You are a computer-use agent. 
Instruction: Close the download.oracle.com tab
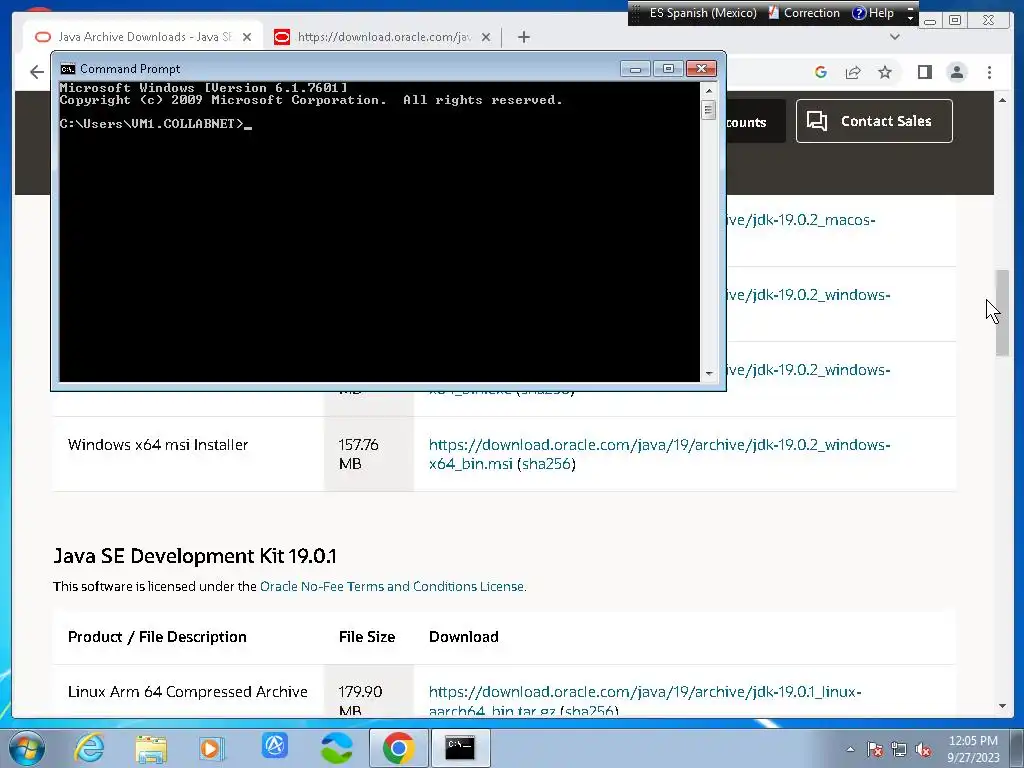coord(486,37)
